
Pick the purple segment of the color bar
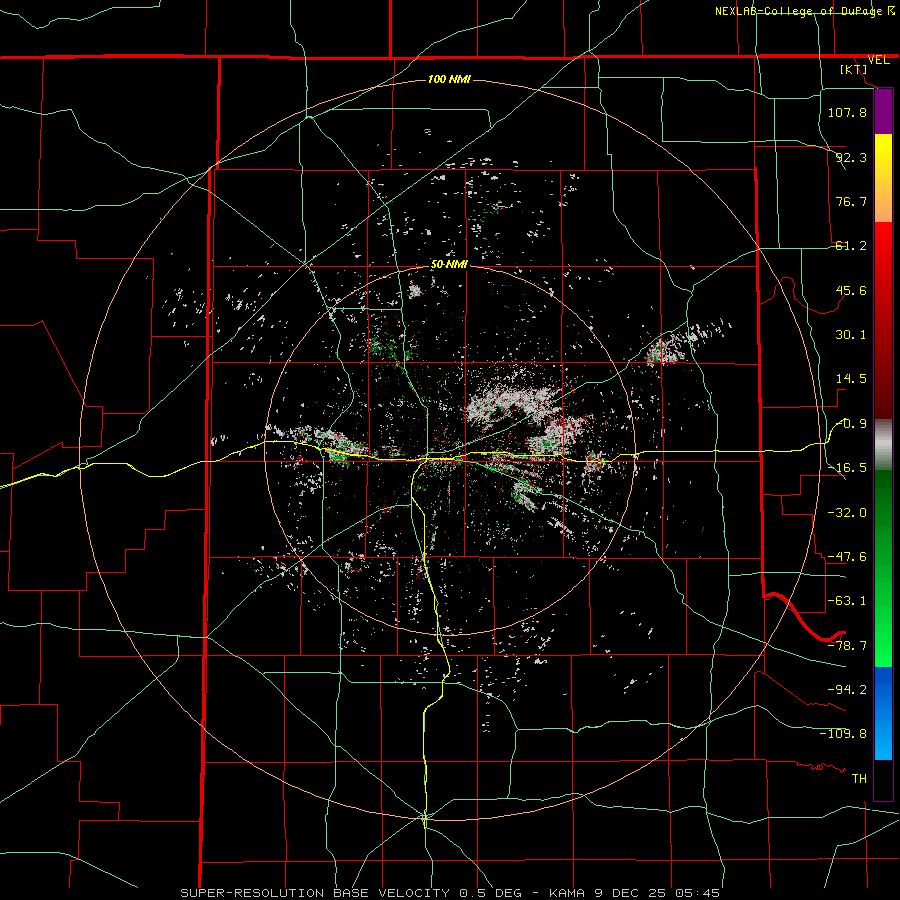click(x=883, y=111)
